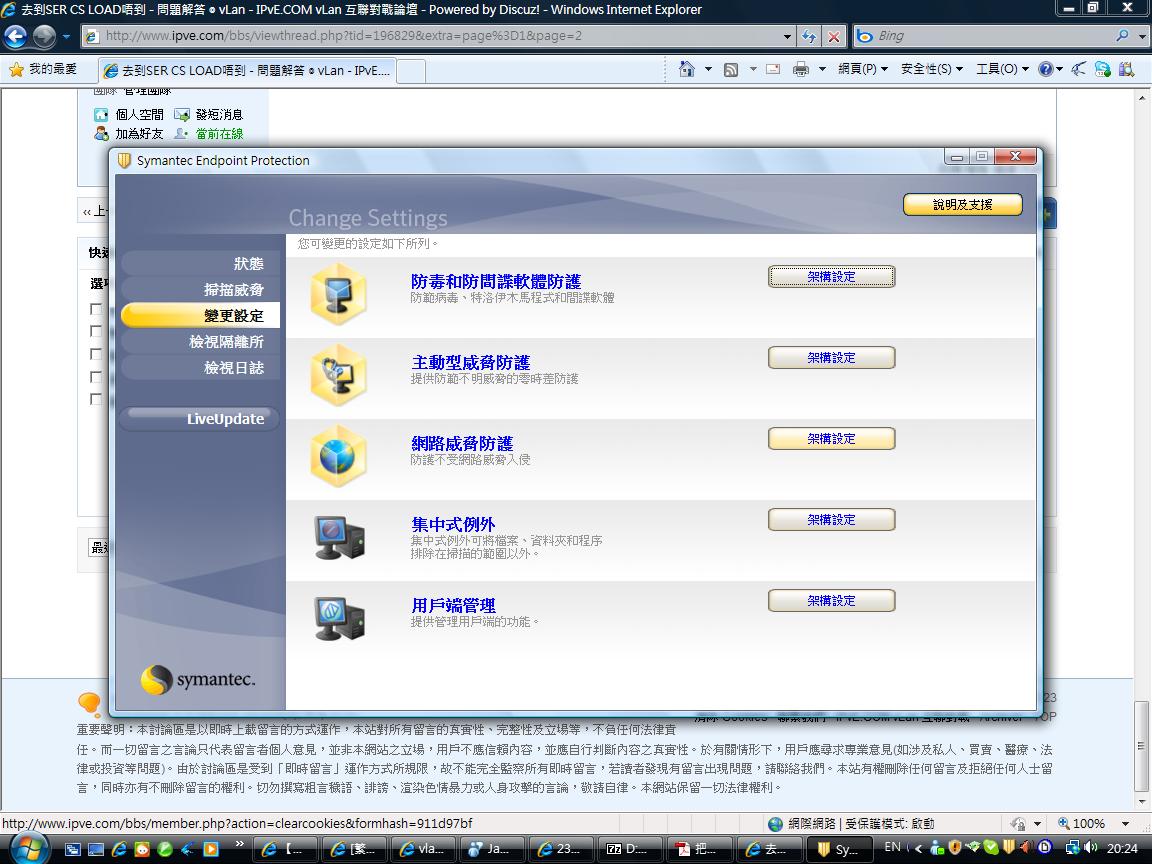Screen dimensions: 1152x864
Task: Click the volume icon in system tray
Action: point(1091,847)
